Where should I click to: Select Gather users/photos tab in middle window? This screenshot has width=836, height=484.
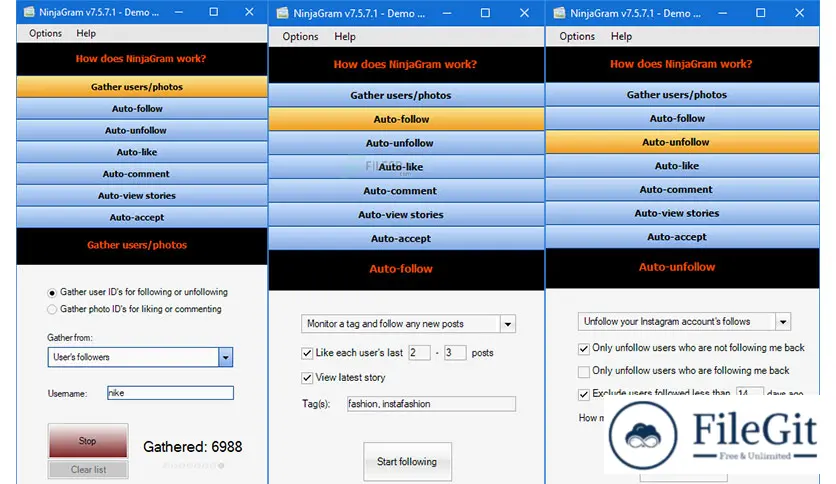click(406, 95)
